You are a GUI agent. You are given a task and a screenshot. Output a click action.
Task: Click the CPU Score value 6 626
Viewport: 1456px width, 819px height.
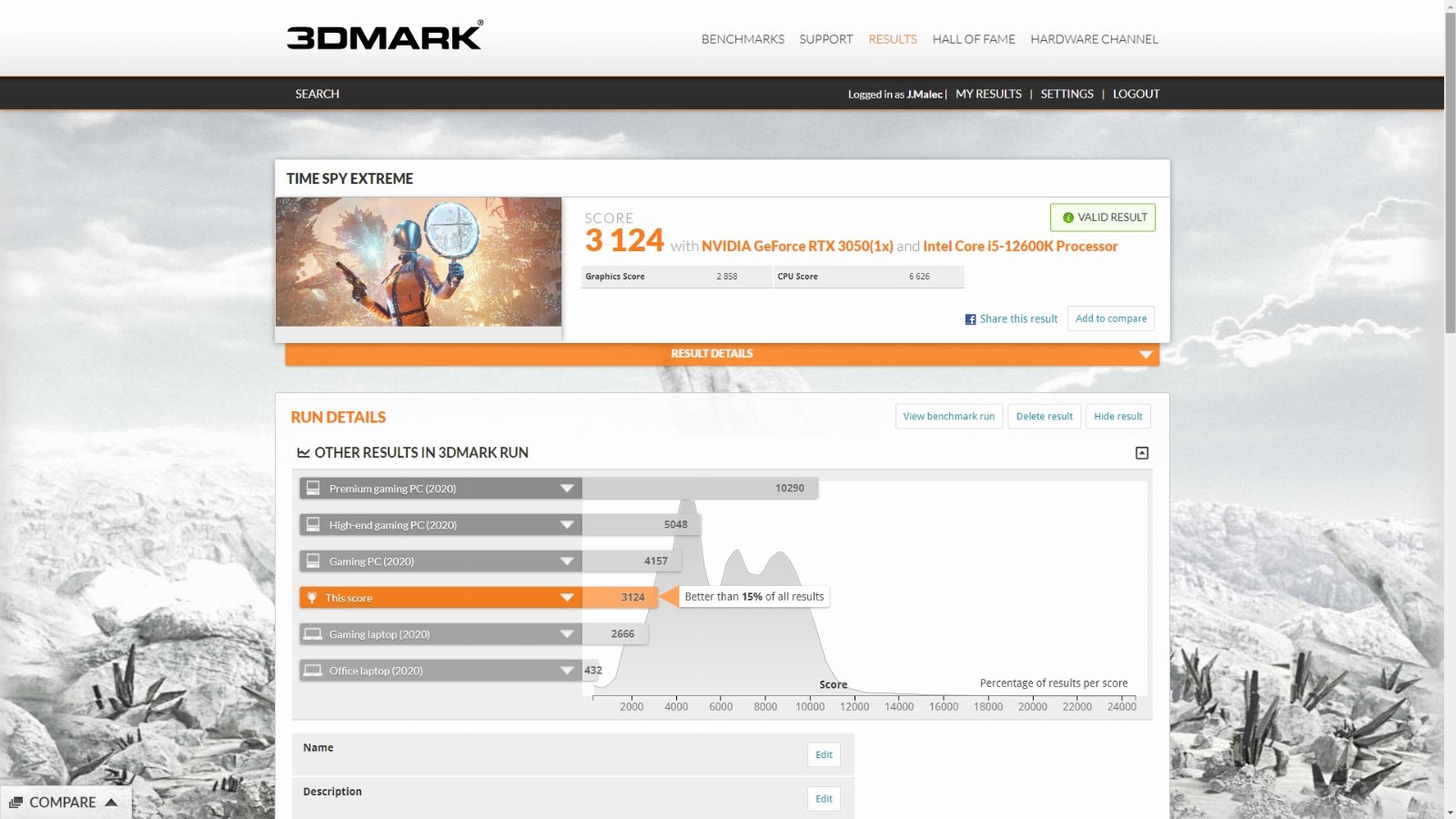tap(919, 277)
